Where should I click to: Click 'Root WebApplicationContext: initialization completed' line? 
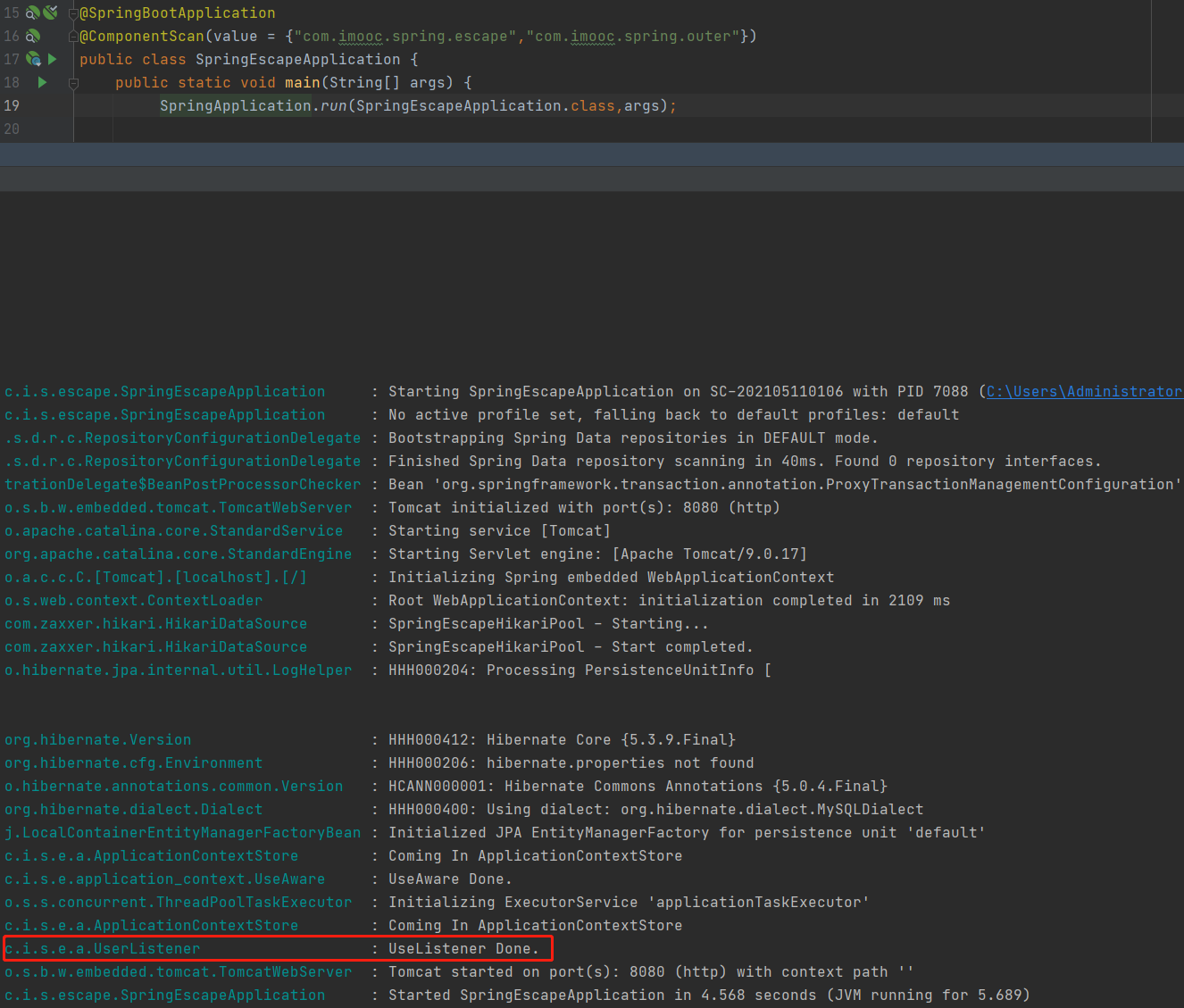tap(669, 600)
